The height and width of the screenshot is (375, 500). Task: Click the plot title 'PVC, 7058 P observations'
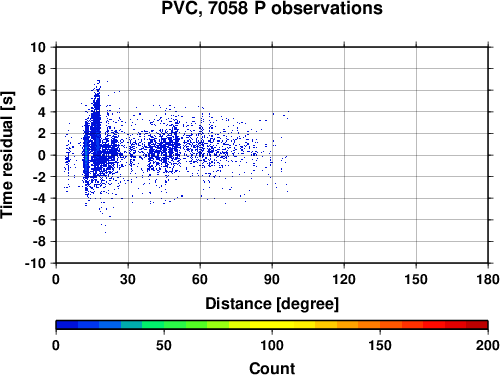click(272, 8)
